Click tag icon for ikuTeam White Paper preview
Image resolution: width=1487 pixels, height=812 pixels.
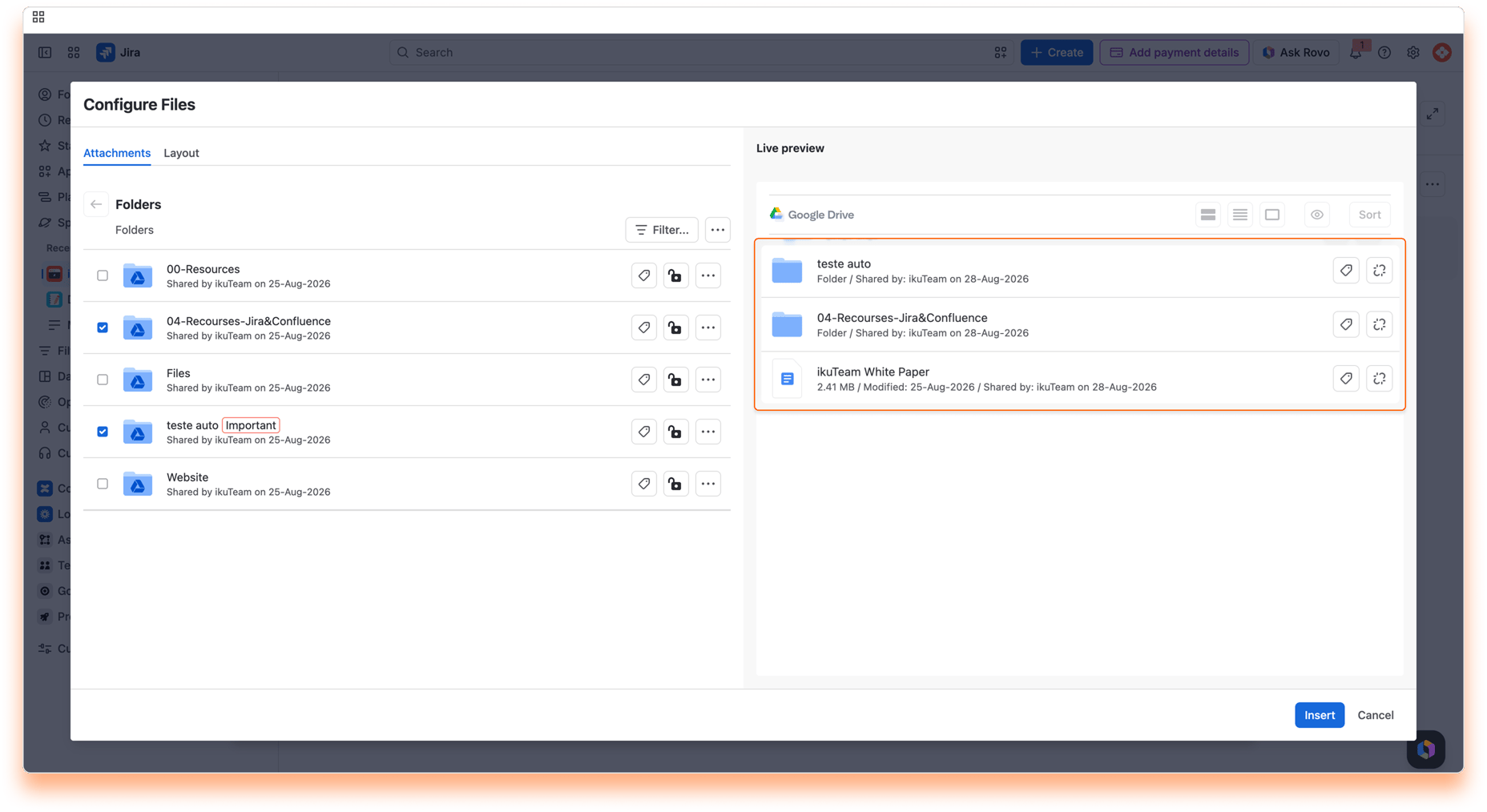1346,379
